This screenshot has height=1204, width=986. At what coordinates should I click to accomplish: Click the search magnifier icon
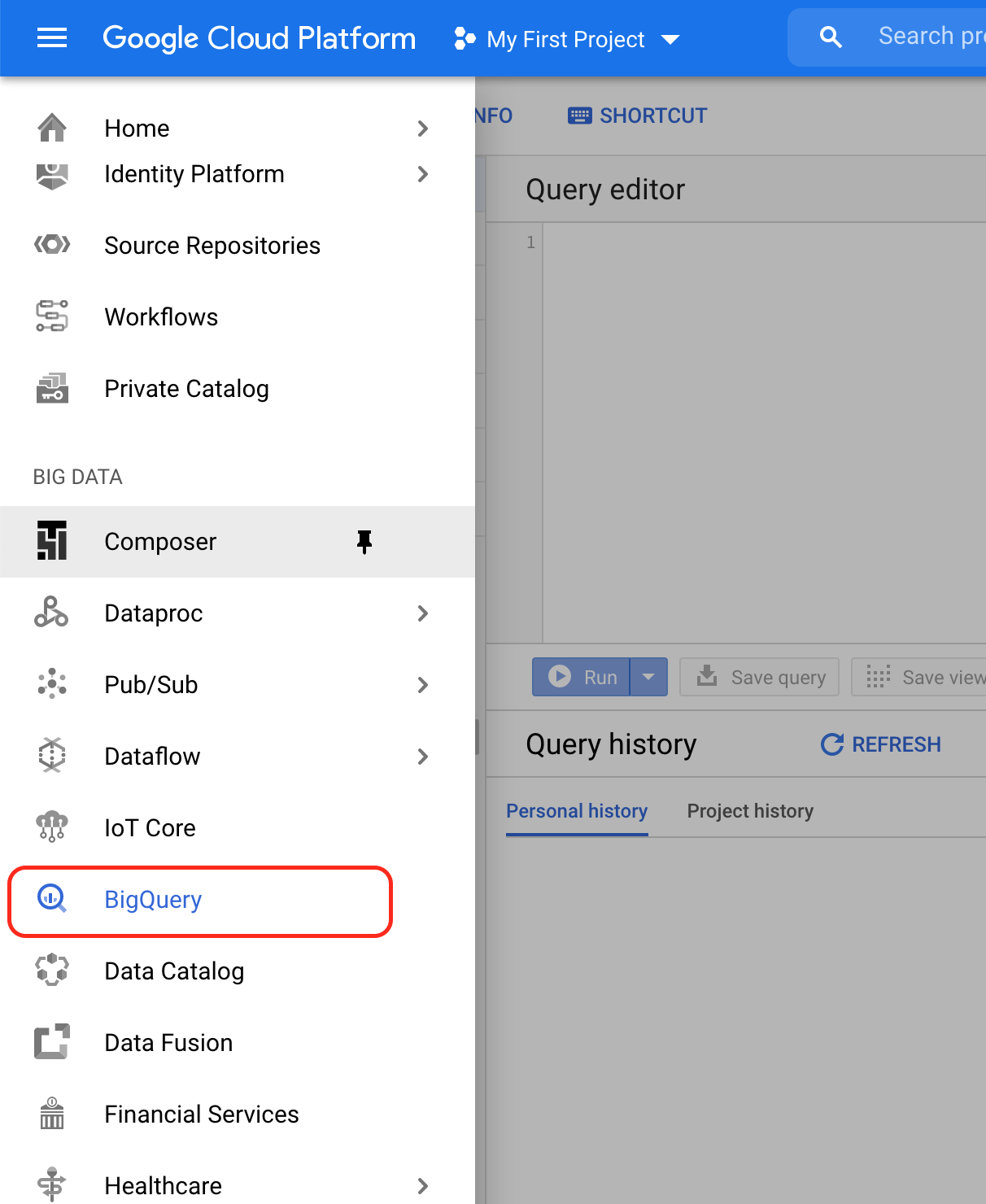(x=831, y=37)
